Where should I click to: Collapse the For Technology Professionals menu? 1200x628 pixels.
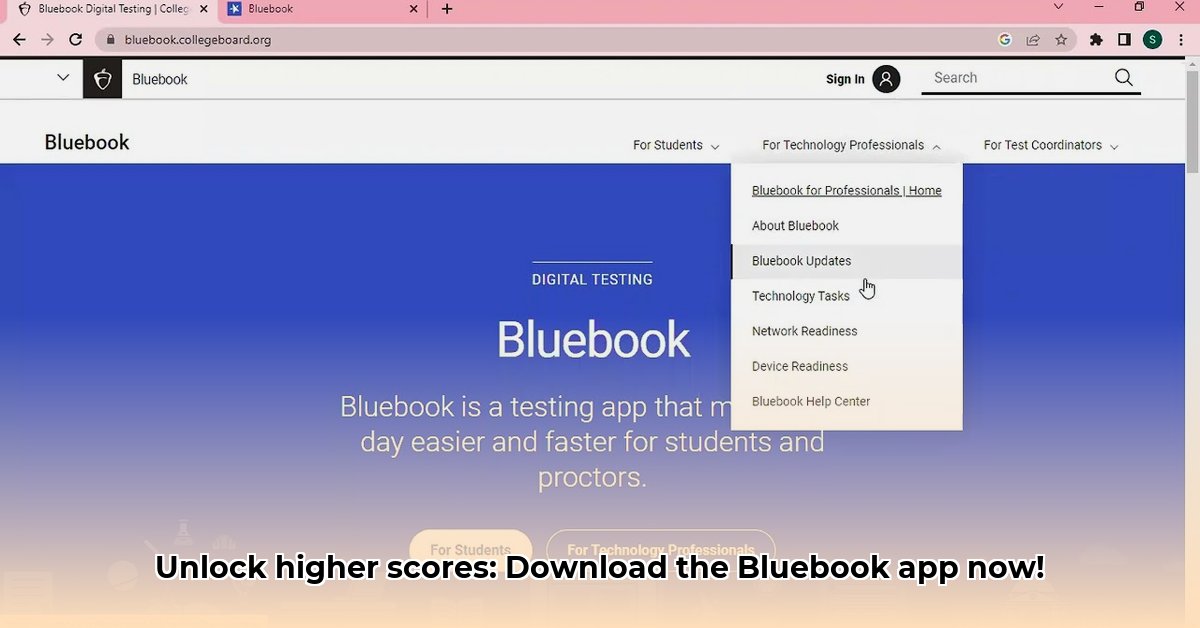pyautogui.click(x=851, y=145)
